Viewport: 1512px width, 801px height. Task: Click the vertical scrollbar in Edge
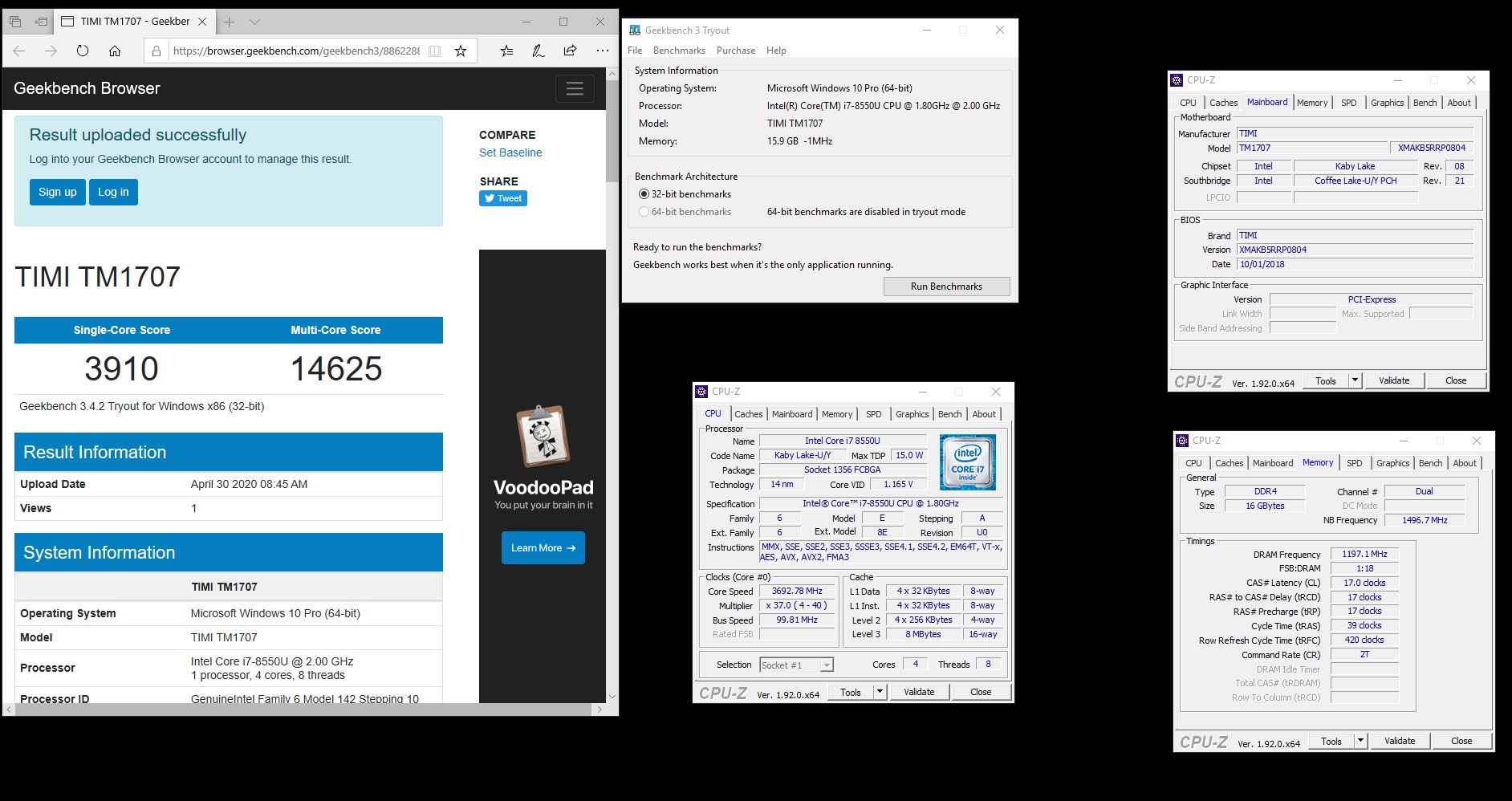point(612,131)
